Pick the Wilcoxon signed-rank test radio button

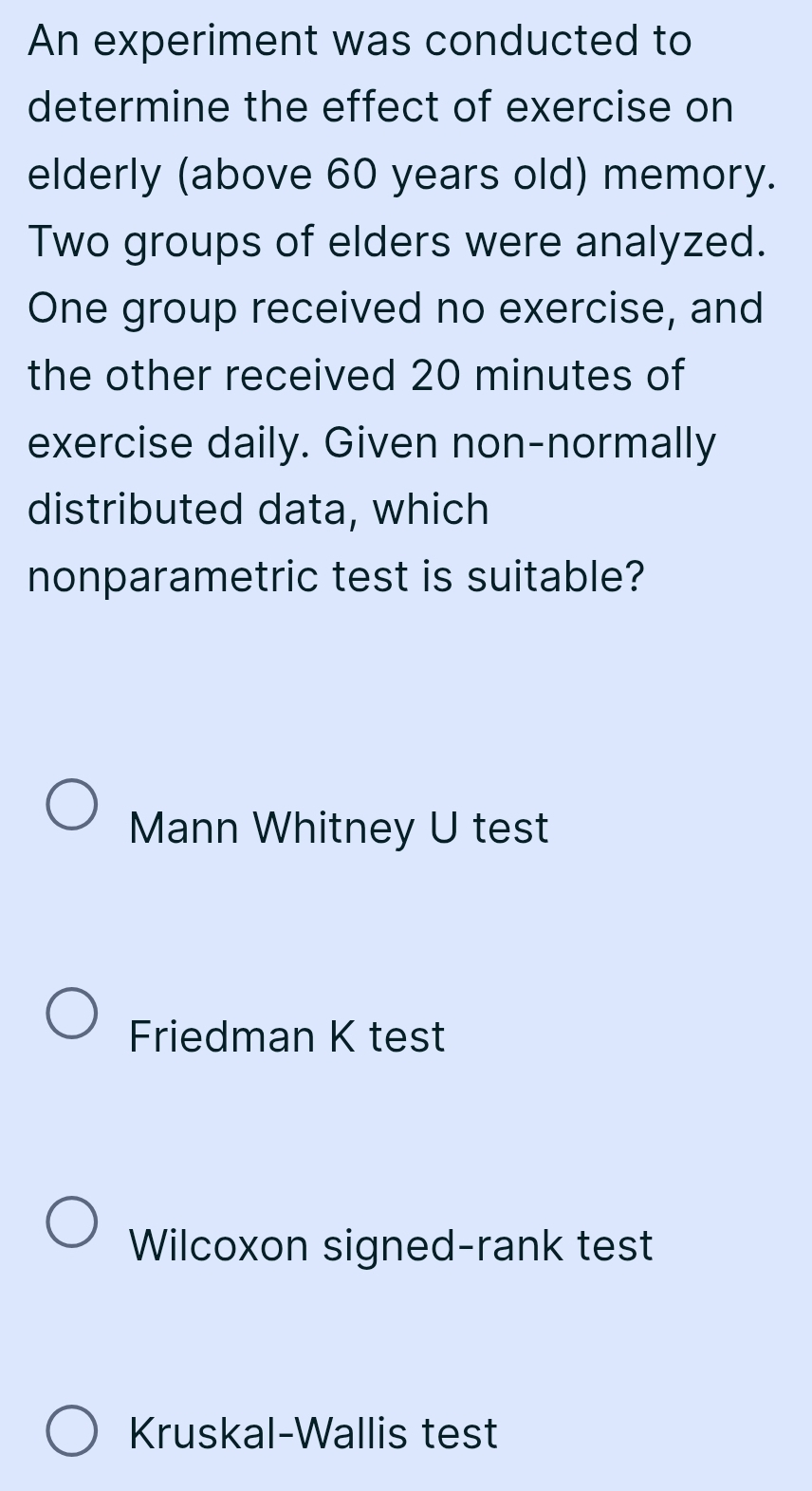71,1222
